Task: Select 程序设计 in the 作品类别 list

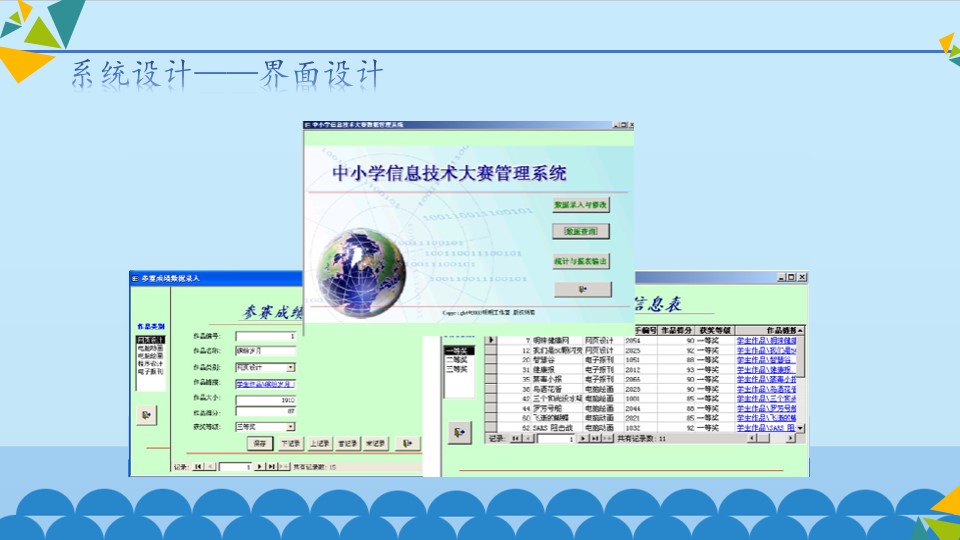Action: pos(150,364)
